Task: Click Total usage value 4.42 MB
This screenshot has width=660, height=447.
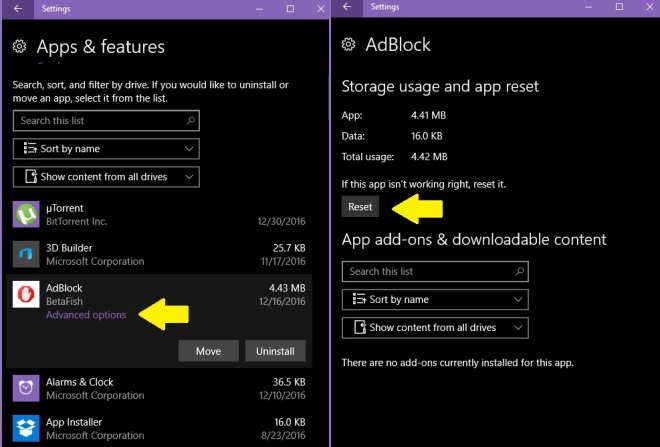Action: [429, 157]
